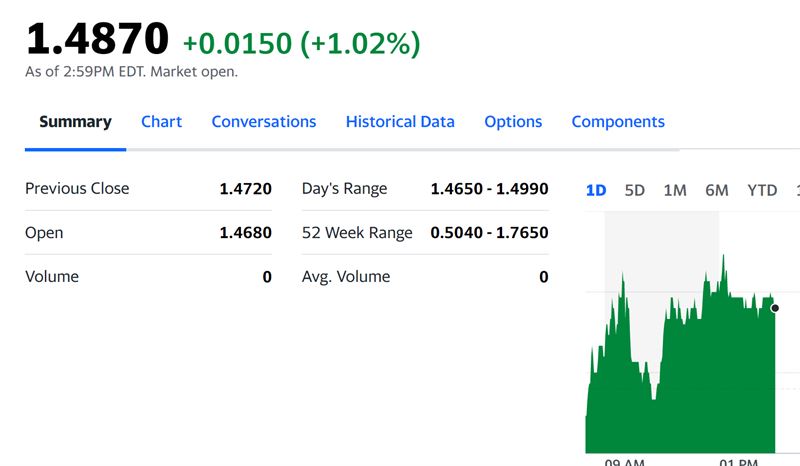Select the 1D chart range

pos(596,190)
